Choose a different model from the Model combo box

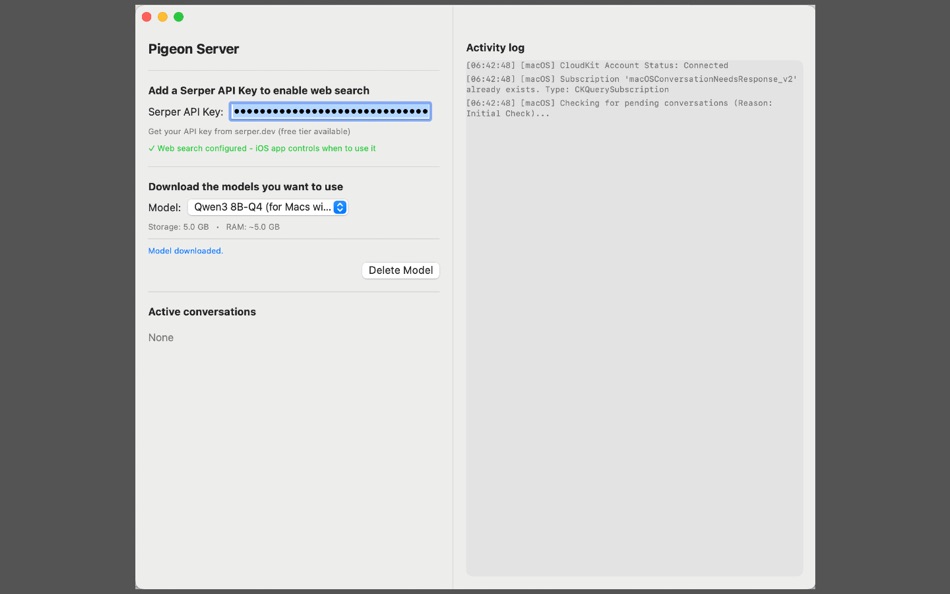pos(266,207)
